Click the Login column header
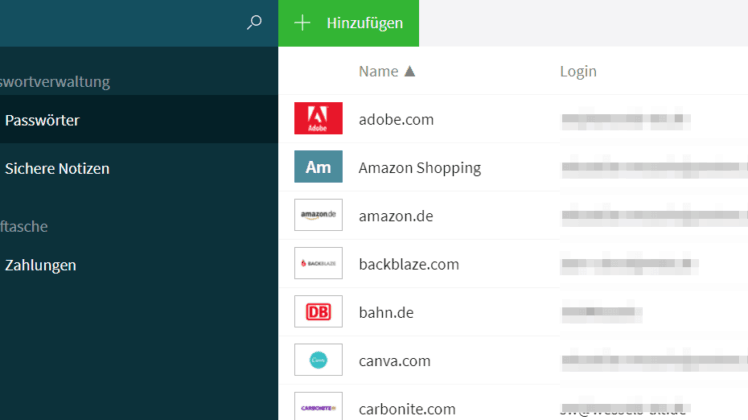Viewport: 748px width, 420px height. tap(578, 72)
